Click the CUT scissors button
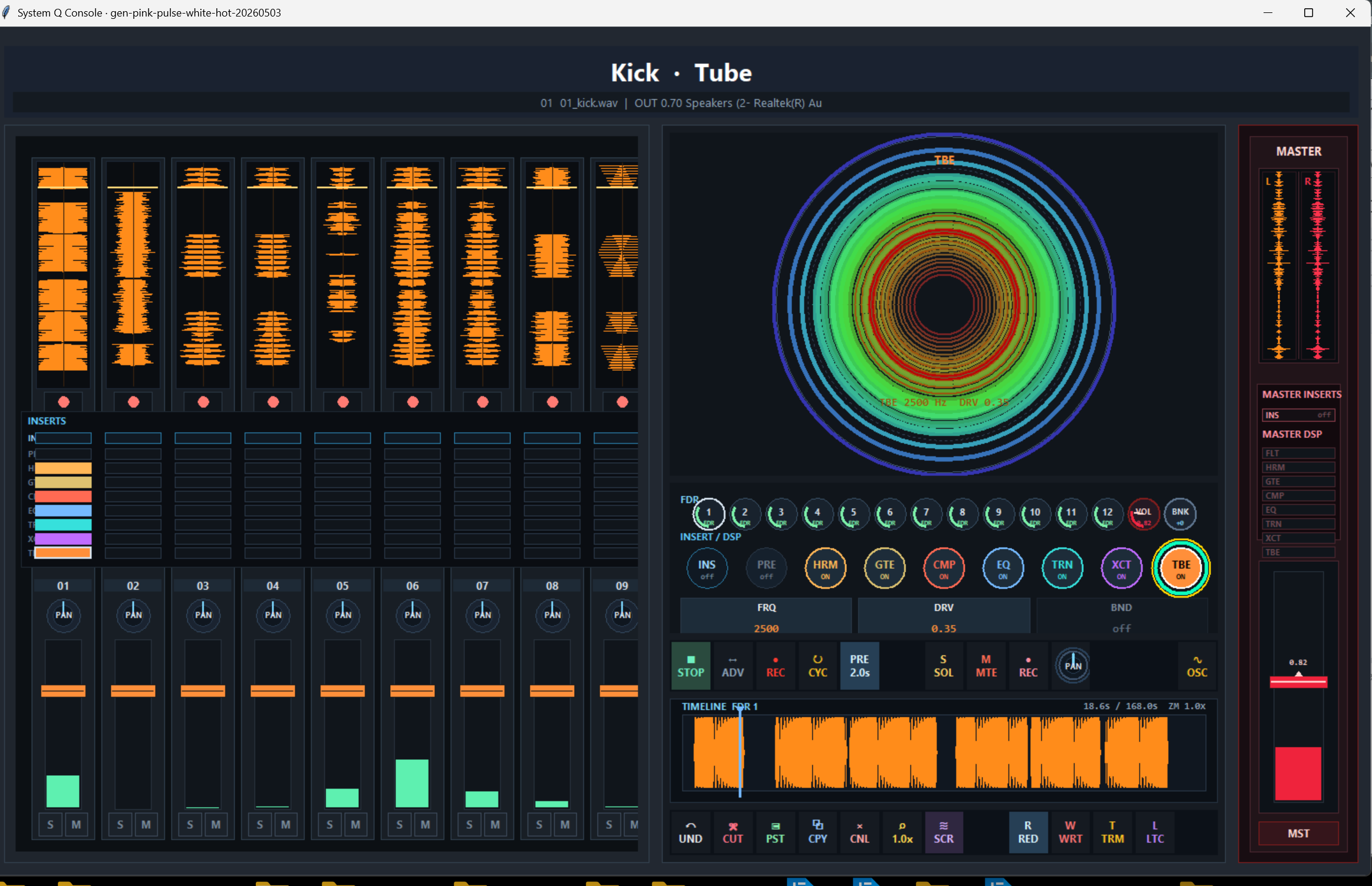 tap(733, 832)
